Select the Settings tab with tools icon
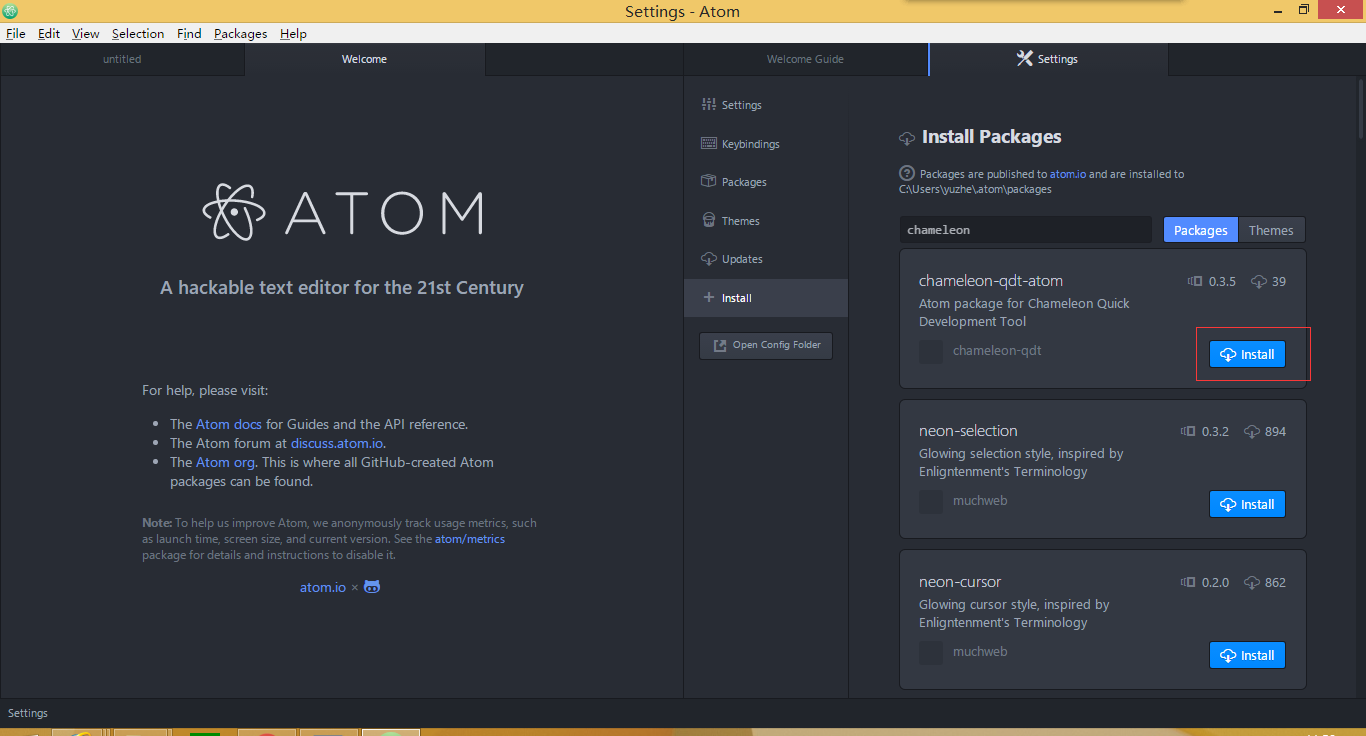1366x736 pixels. pyautogui.click(x=1048, y=59)
